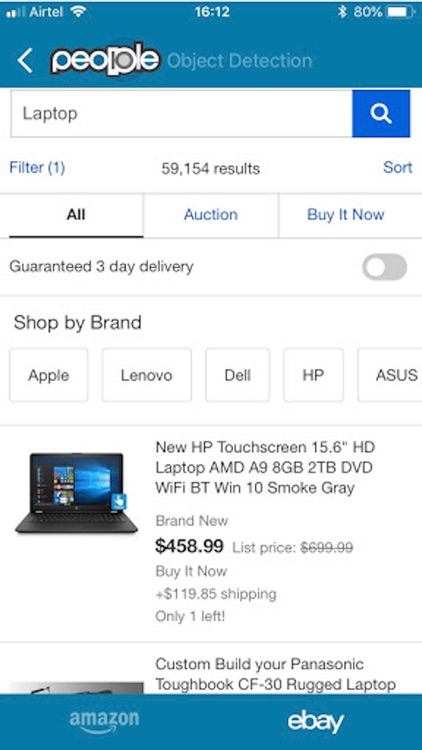The height and width of the screenshot is (750, 422).
Task: Select the Amazon logo tab
Action: tap(104, 721)
